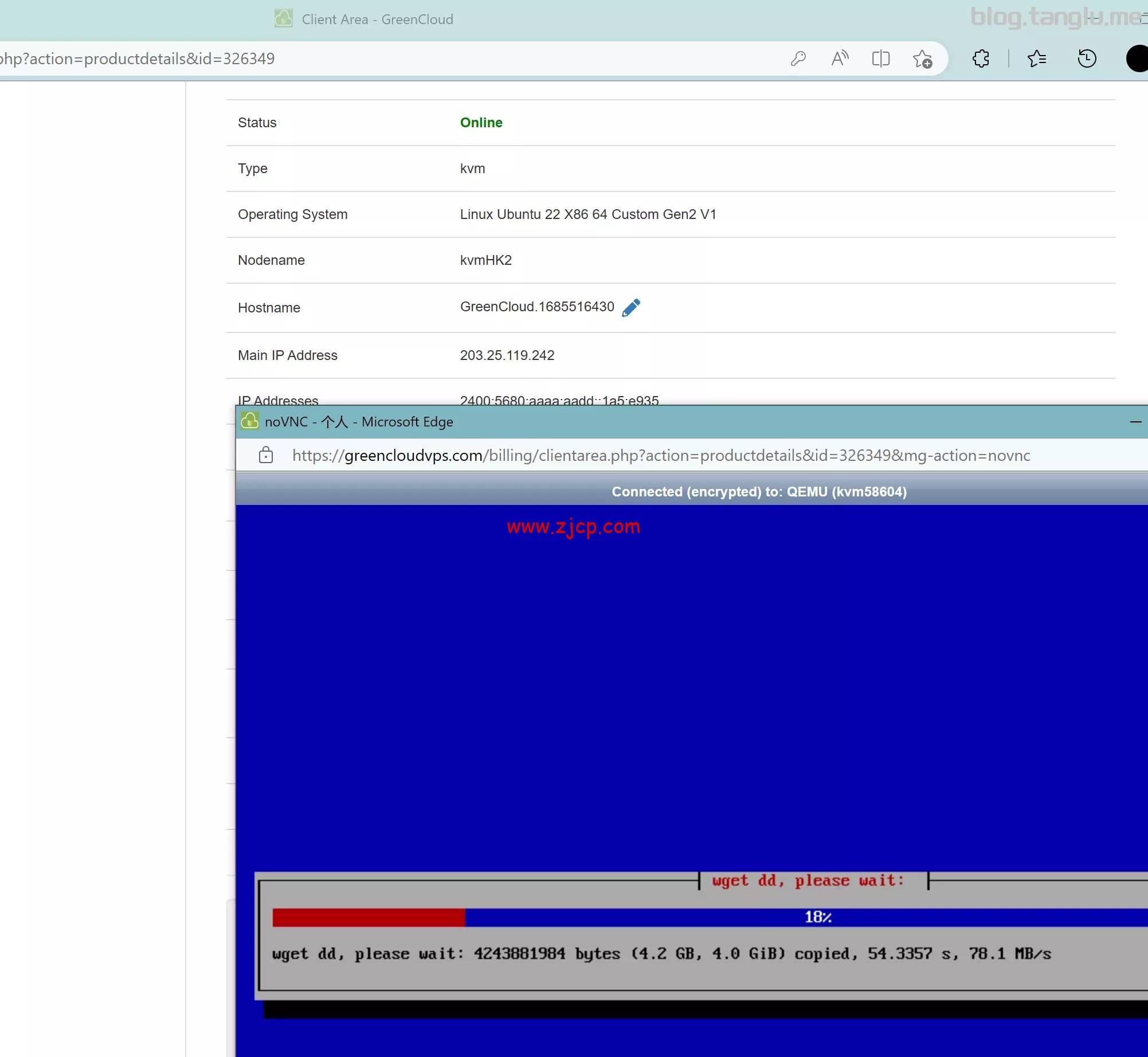Click the greencloudvps.com URL in noVNC address bar

click(x=413, y=455)
